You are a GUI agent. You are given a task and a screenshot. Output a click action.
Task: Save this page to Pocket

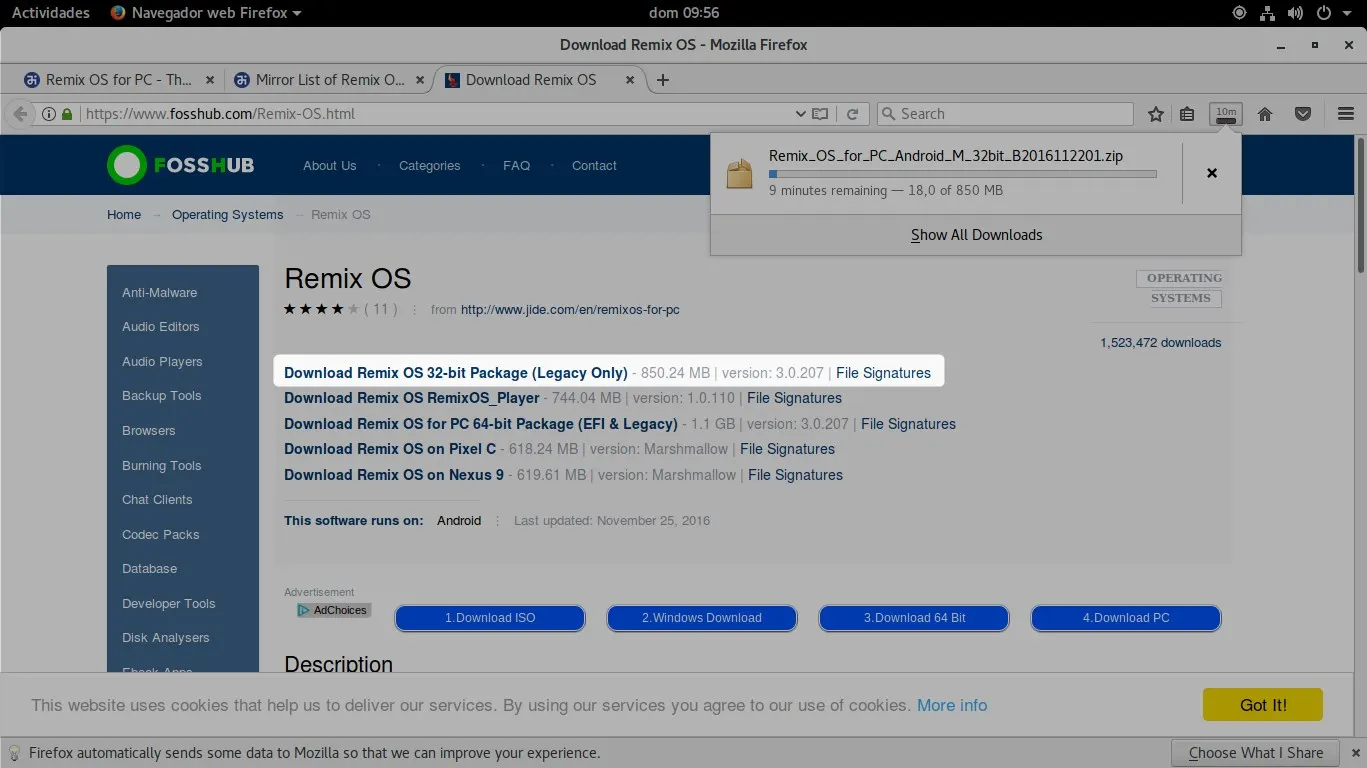tap(1303, 113)
